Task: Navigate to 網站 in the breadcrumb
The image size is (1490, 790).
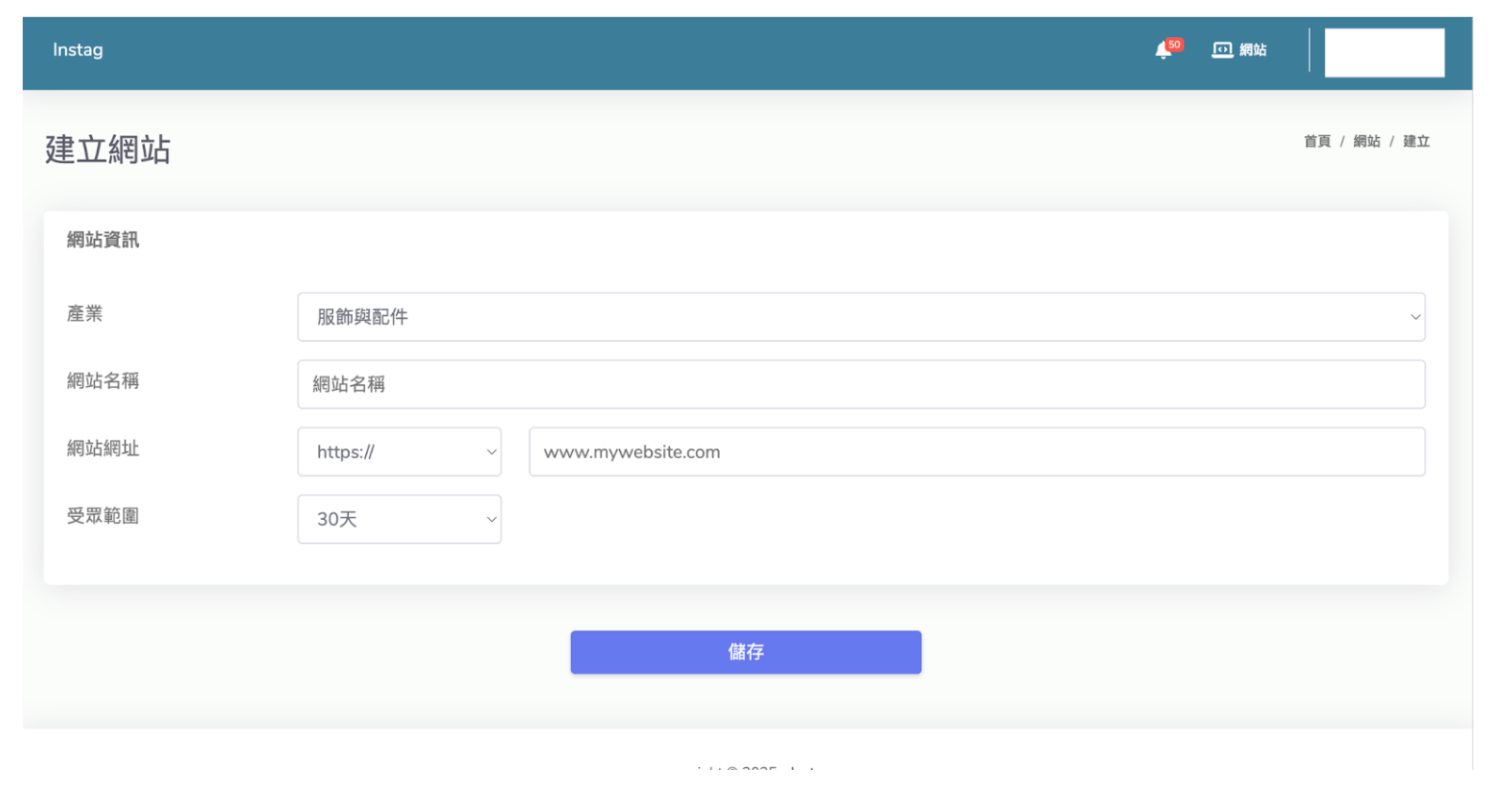Action: 1367,142
